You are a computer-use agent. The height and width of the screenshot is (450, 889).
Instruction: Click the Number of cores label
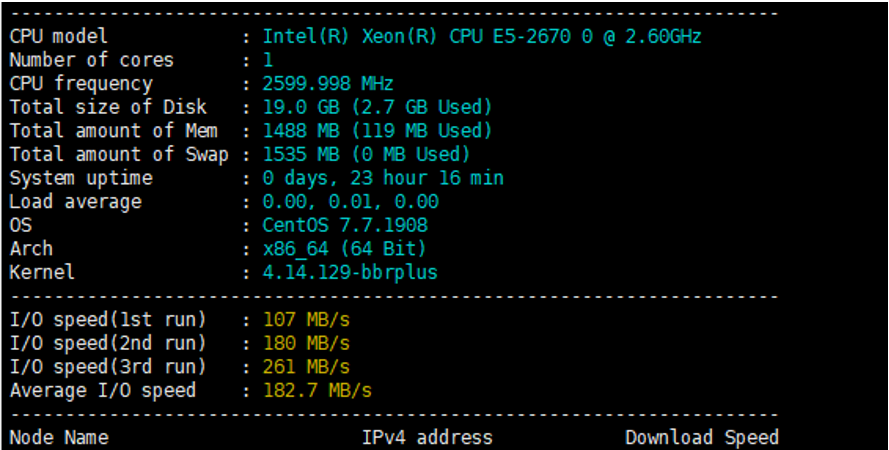92,60
